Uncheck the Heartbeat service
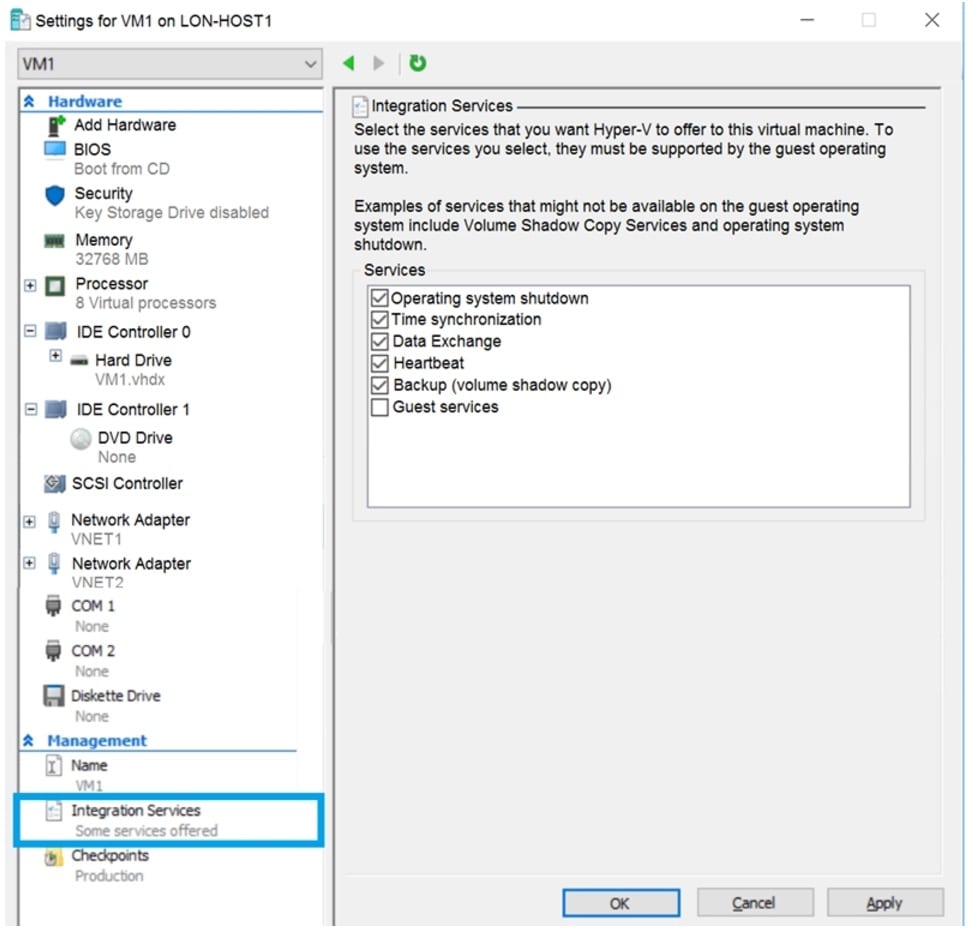972x931 pixels. click(379, 363)
